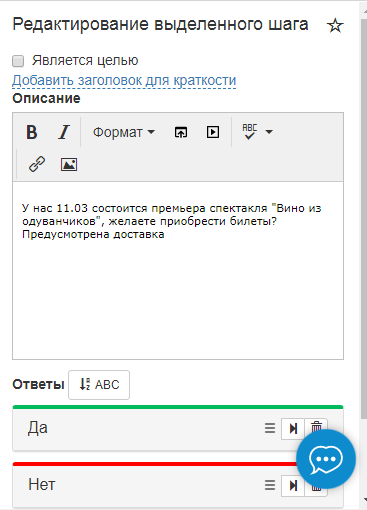Click the upload-in-window toolbar icon

click(x=181, y=132)
